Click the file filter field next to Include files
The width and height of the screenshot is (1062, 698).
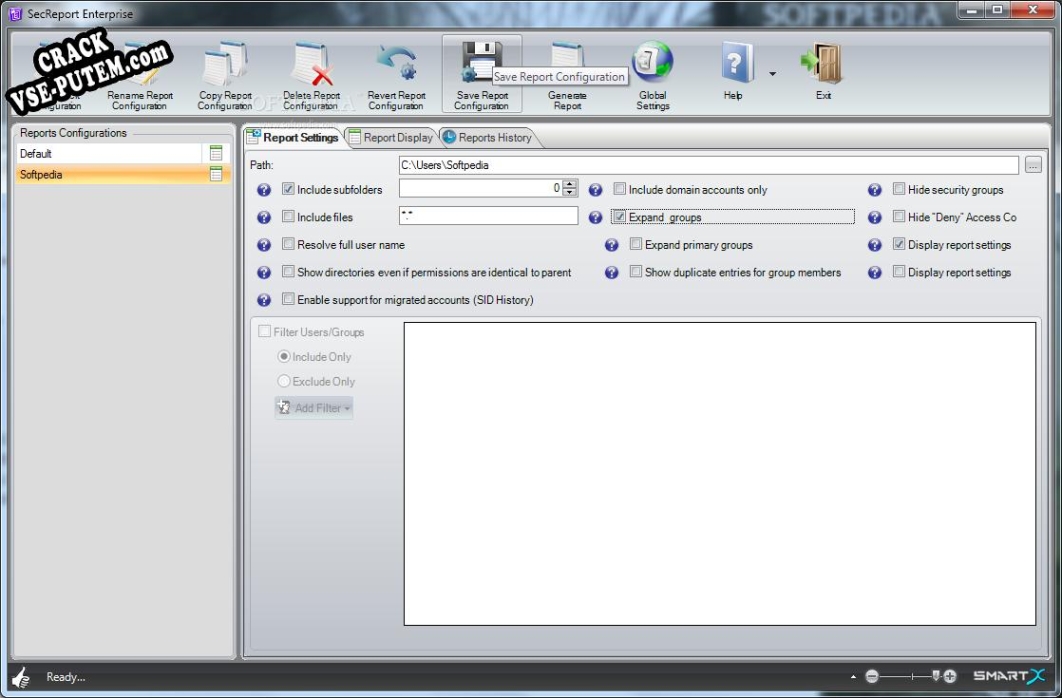[488, 216]
